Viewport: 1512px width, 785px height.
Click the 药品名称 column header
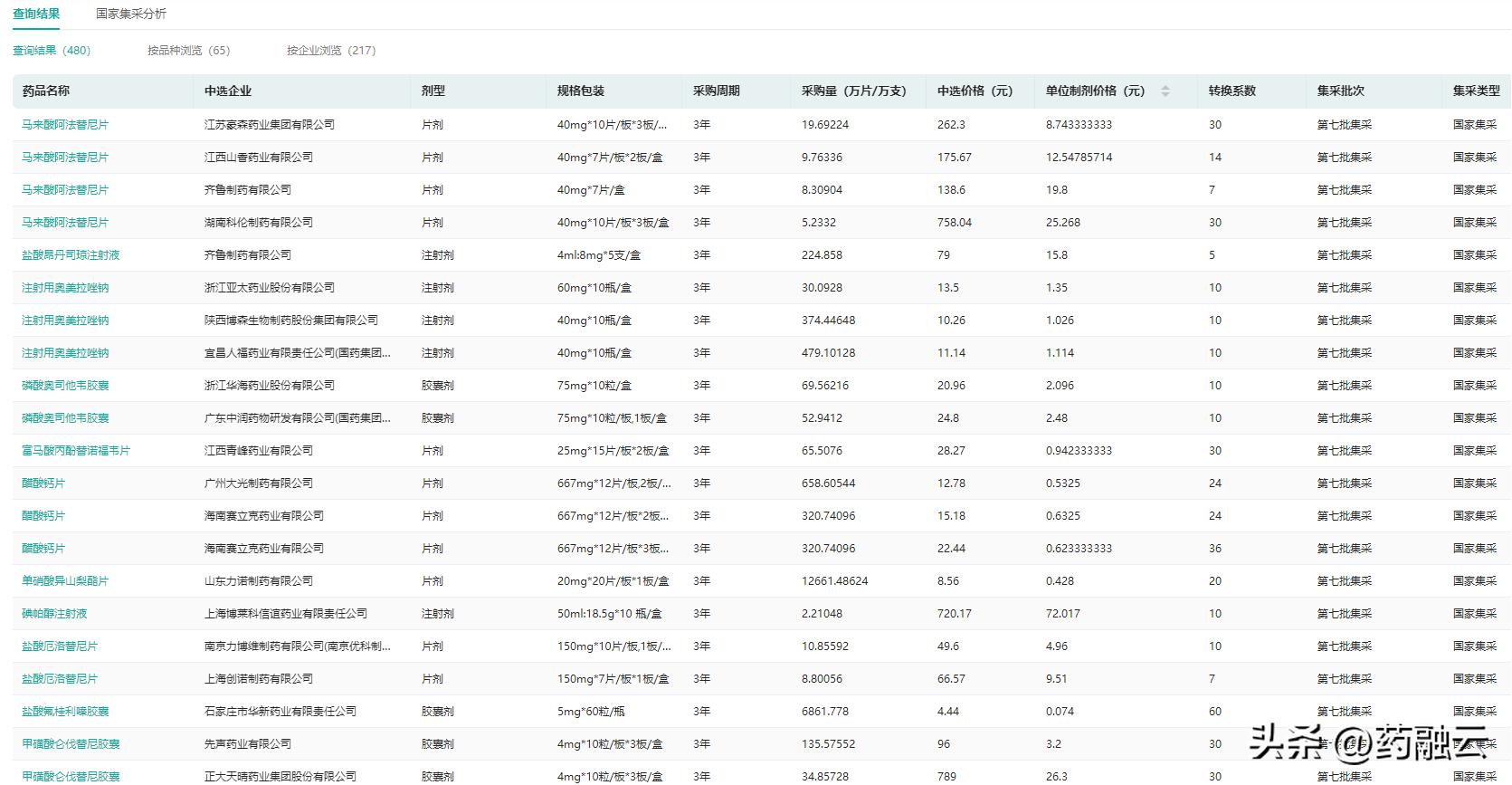click(x=46, y=91)
